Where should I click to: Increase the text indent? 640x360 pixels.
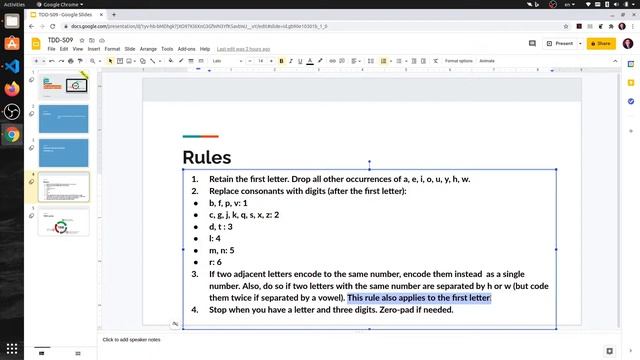423,61
